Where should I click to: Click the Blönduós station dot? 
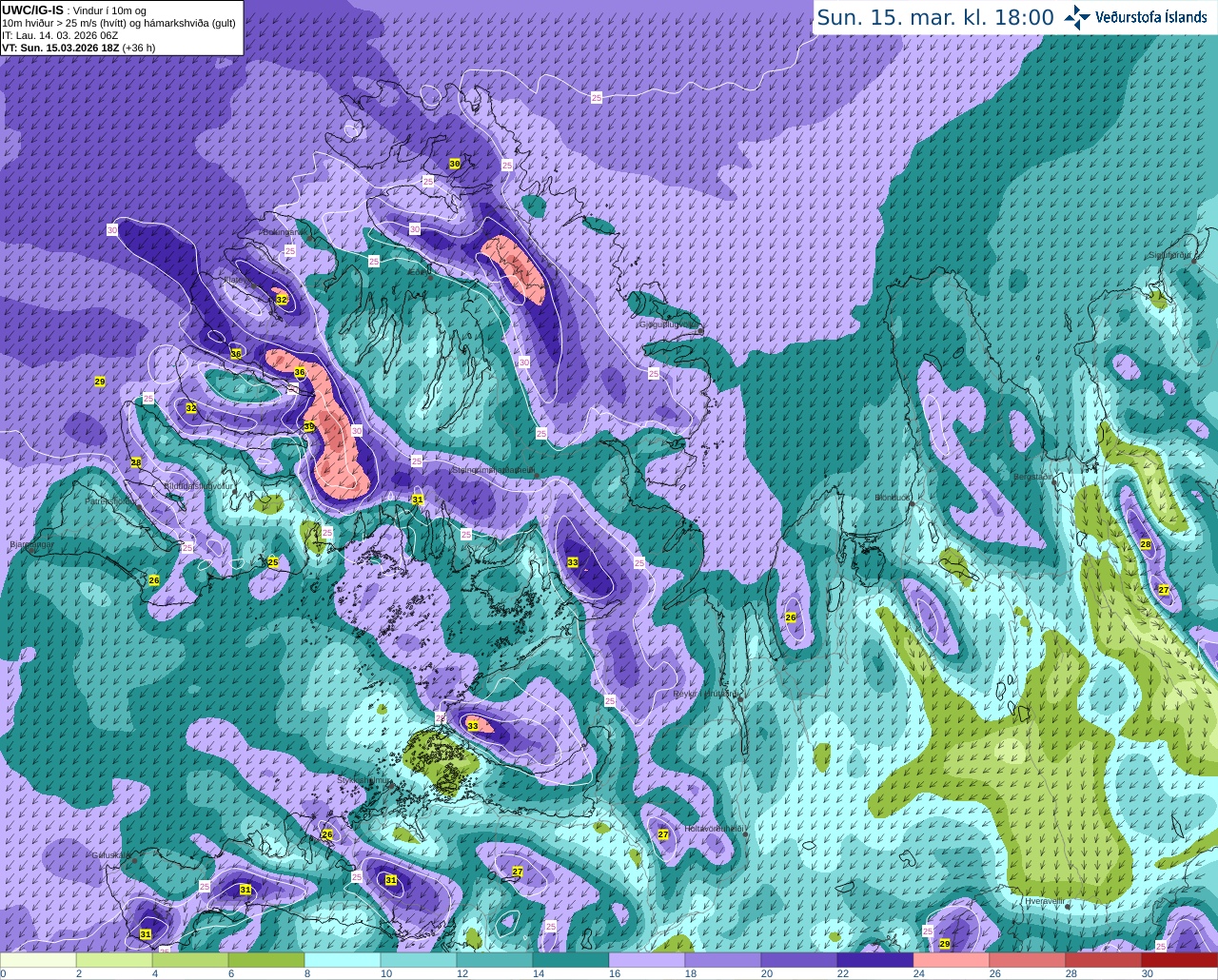(912, 504)
